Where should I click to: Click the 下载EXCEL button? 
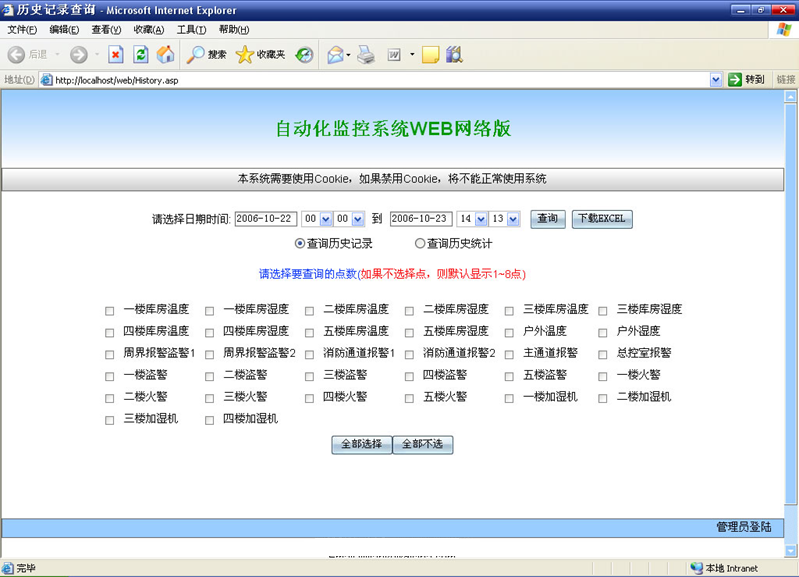pos(602,219)
